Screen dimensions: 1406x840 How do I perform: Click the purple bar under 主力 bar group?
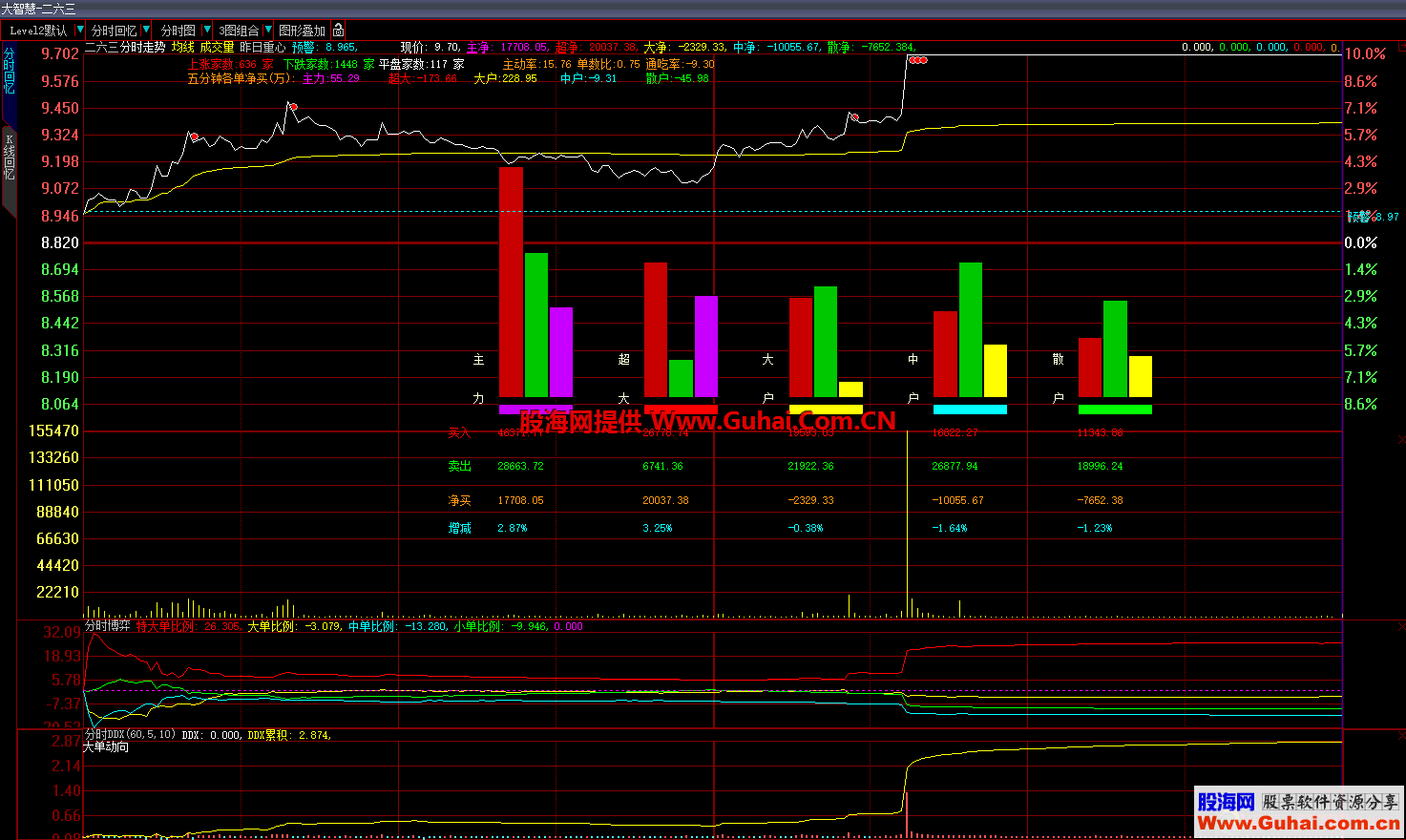coord(535,409)
